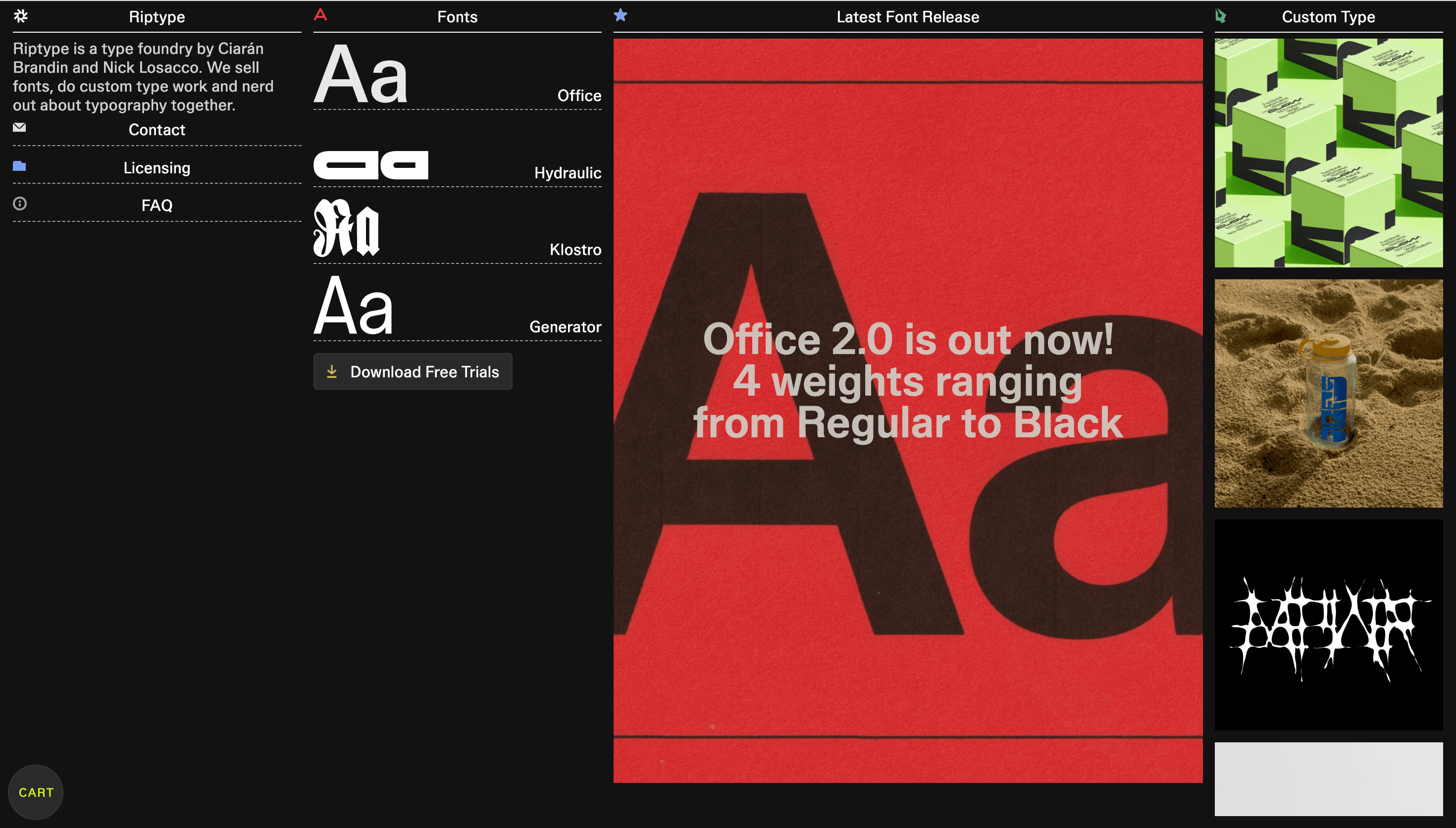The width and height of the screenshot is (1456, 828).
Task: Click the green Custom Type icon
Action: click(x=1220, y=16)
